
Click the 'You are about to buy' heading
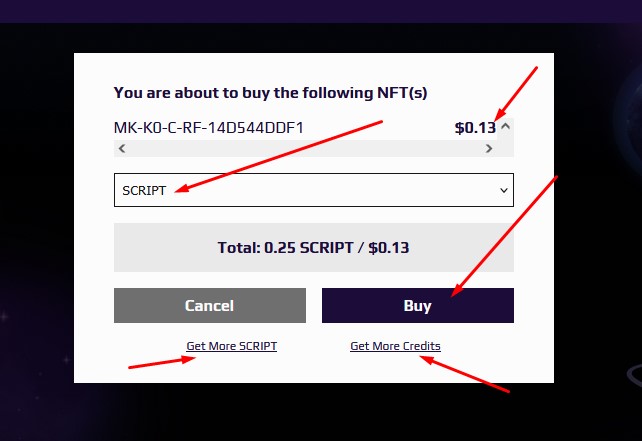(270, 93)
